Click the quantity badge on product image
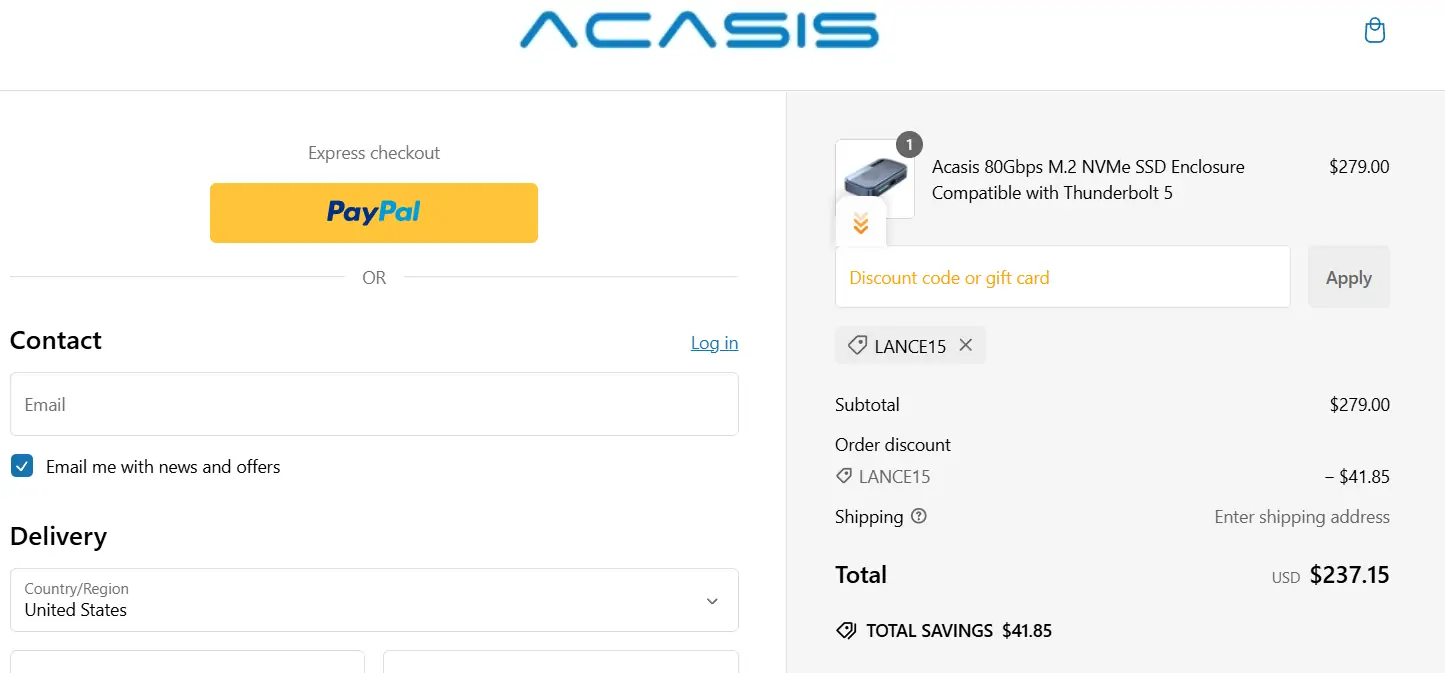 tap(909, 145)
